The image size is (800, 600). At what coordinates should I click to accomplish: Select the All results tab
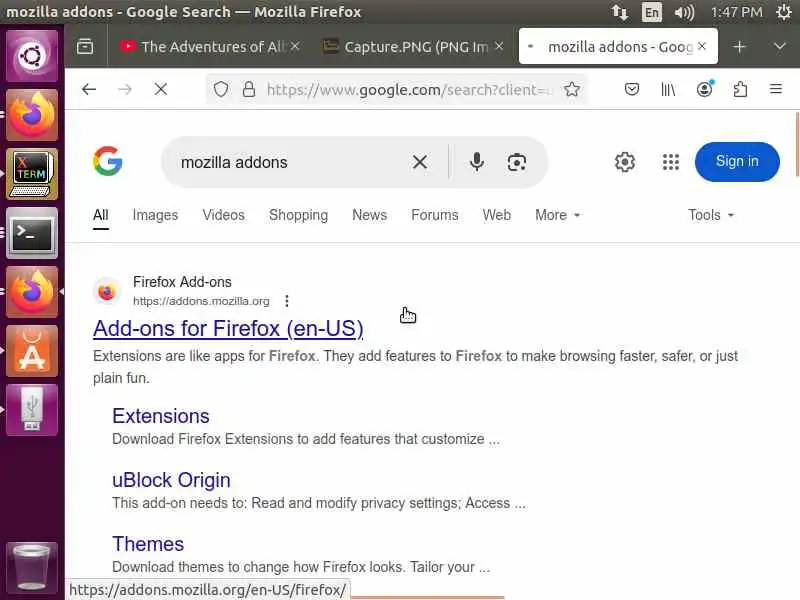point(101,215)
